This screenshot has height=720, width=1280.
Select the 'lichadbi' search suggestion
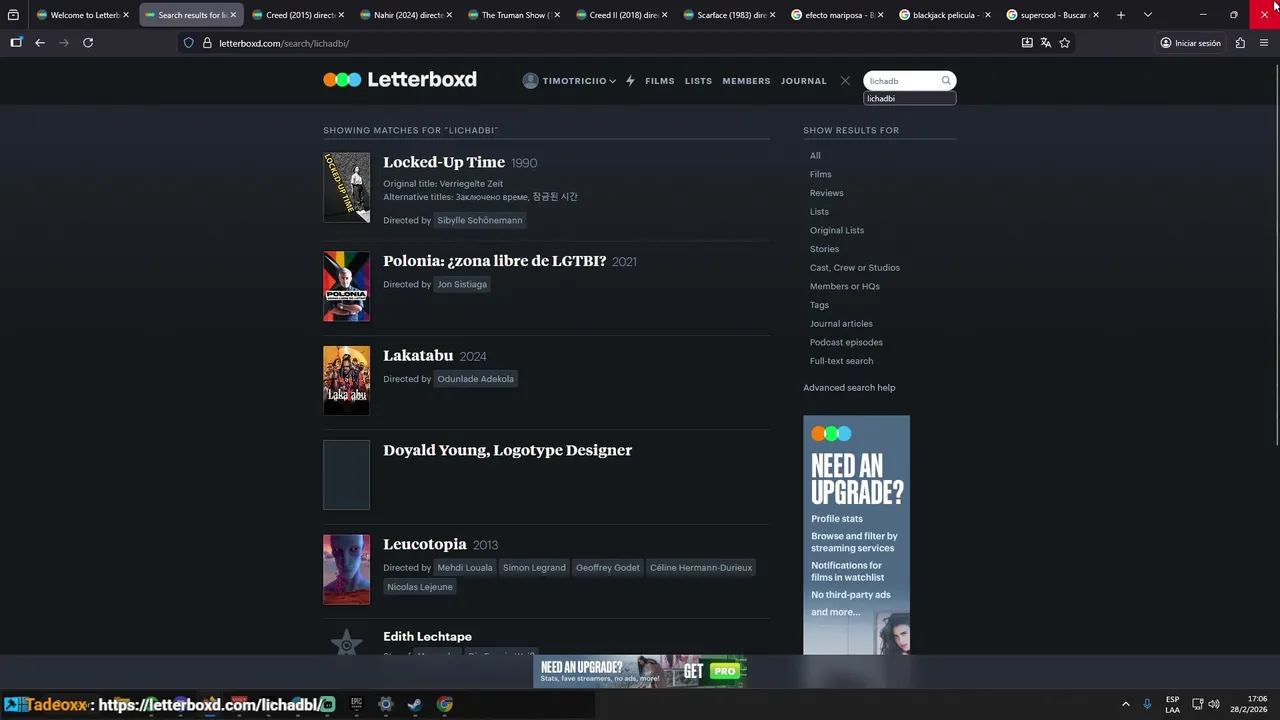click(x=910, y=98)
